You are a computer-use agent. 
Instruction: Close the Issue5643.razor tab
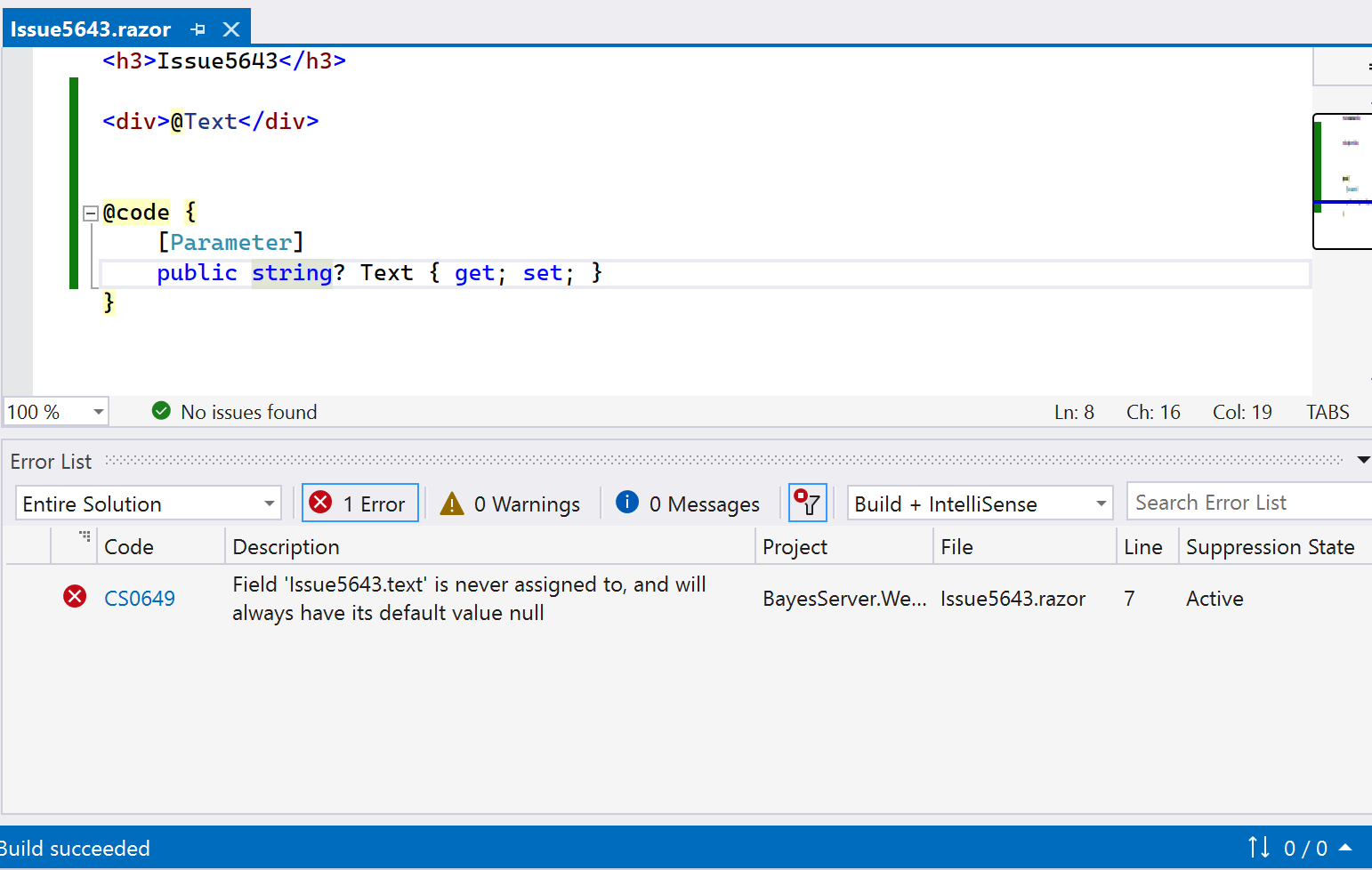coord(231,29)
